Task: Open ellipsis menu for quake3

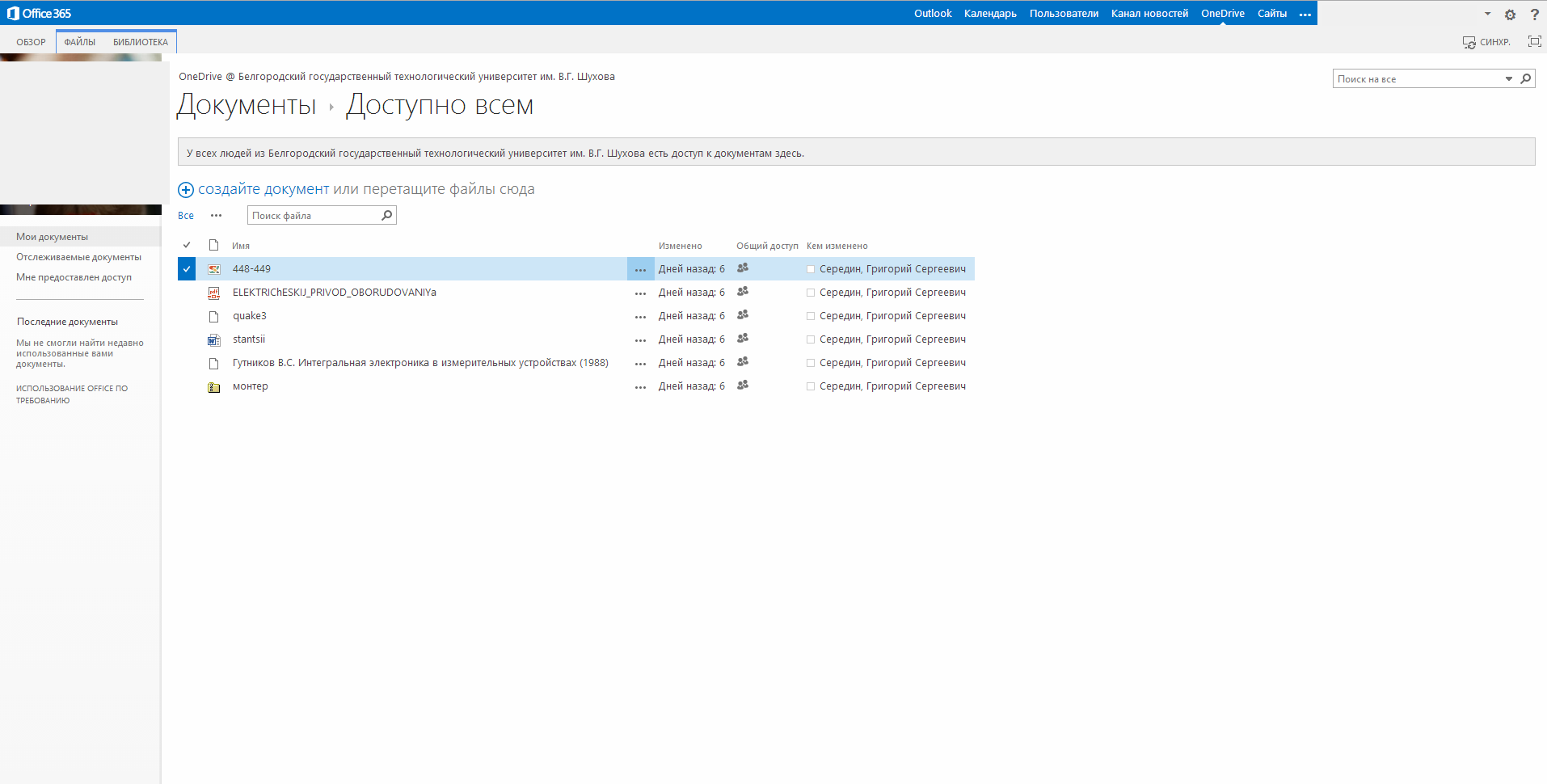Action: (640, 317)
